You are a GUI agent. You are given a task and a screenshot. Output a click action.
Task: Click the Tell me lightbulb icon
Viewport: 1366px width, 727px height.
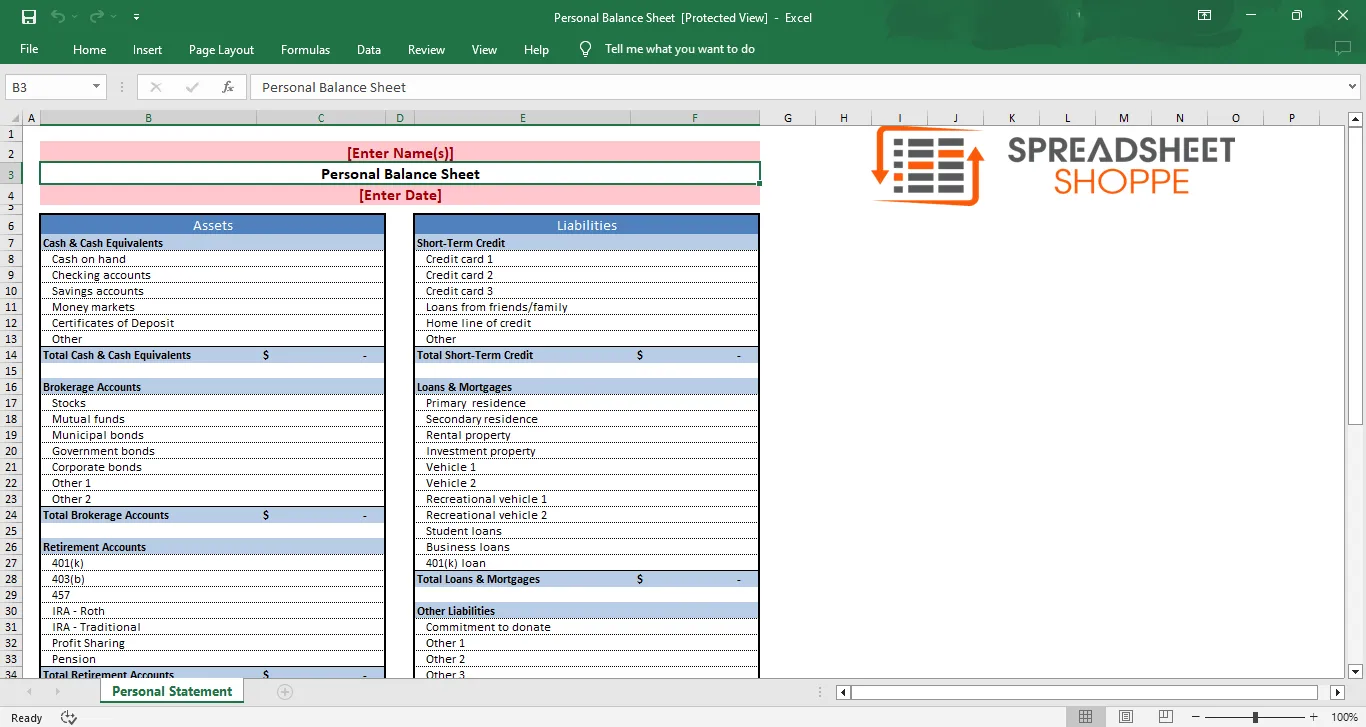586,49
